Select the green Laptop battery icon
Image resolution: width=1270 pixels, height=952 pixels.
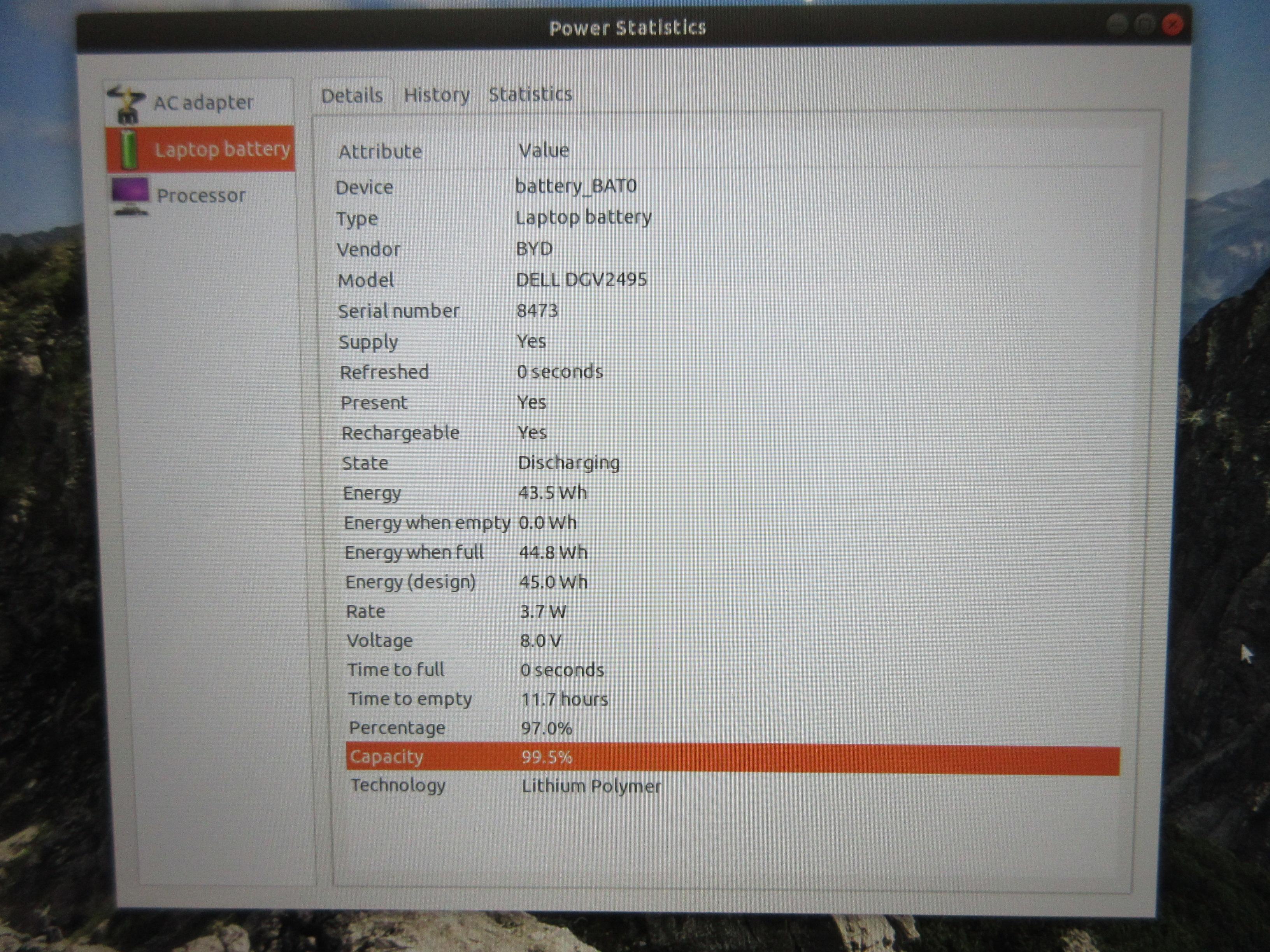click(129, 149)
